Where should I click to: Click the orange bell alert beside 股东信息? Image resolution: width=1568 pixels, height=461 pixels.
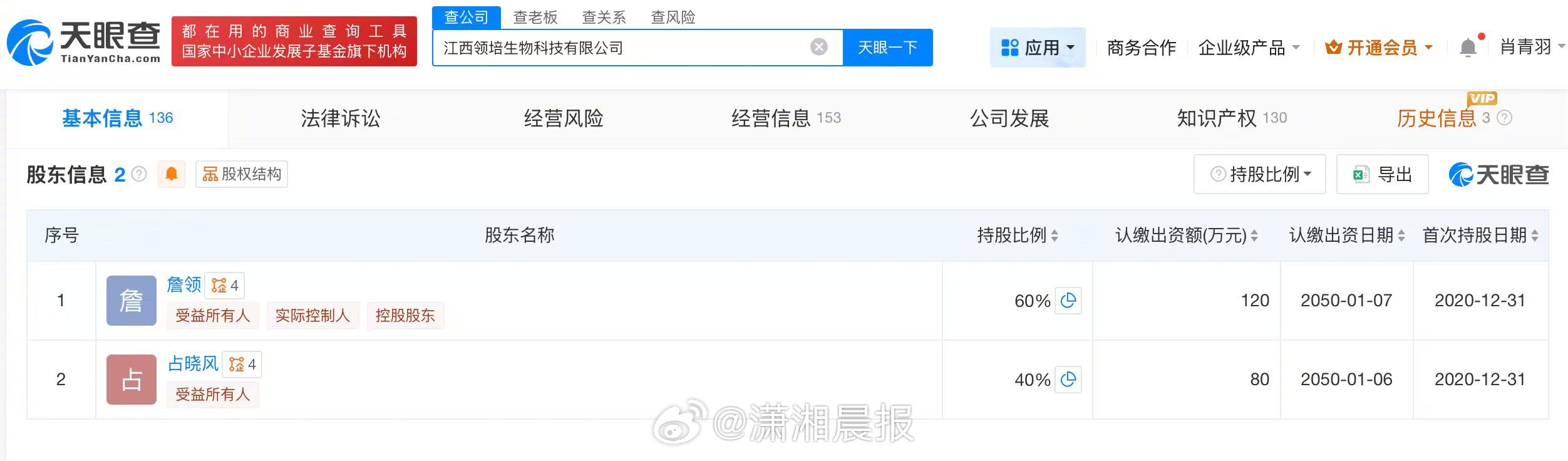coord(172,174)
